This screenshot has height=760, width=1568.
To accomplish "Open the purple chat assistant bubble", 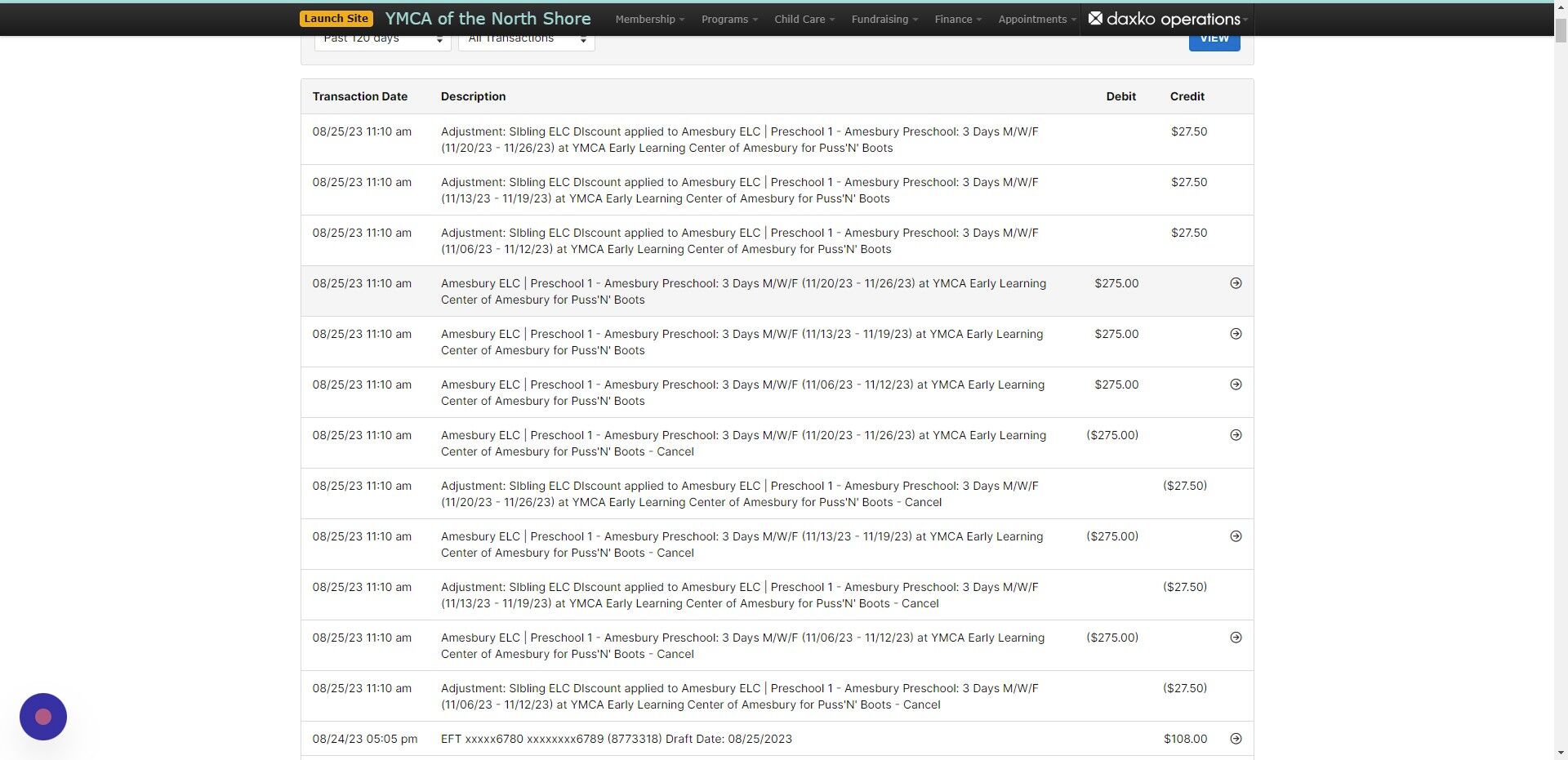I will pyautogui.click(x=42, y=716).
